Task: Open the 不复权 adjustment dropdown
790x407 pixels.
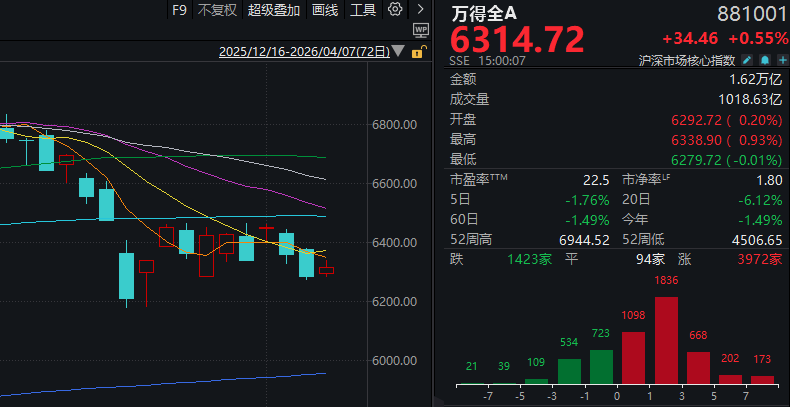Action: tap(217, 10)
